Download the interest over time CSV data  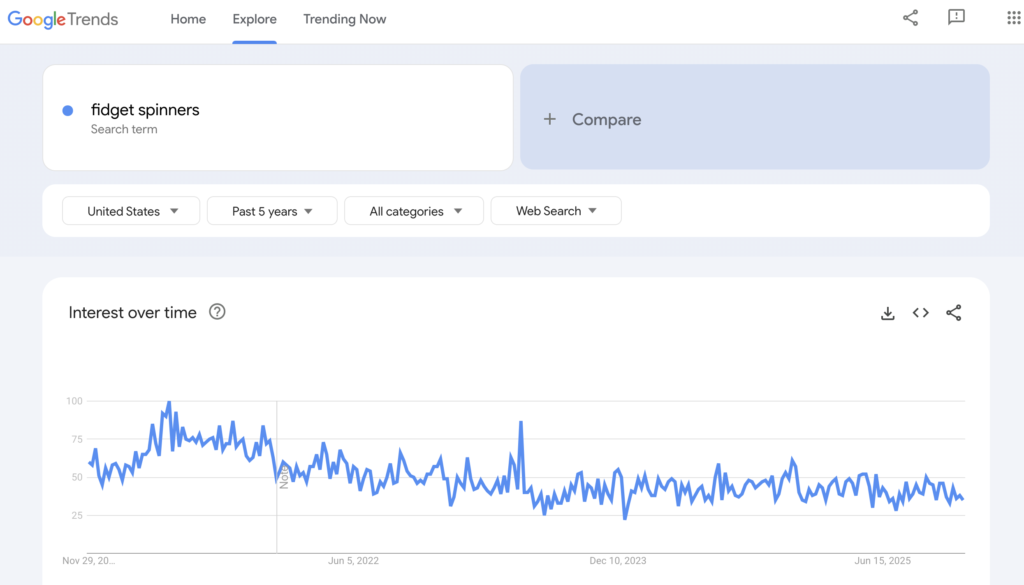pos(888,313)
